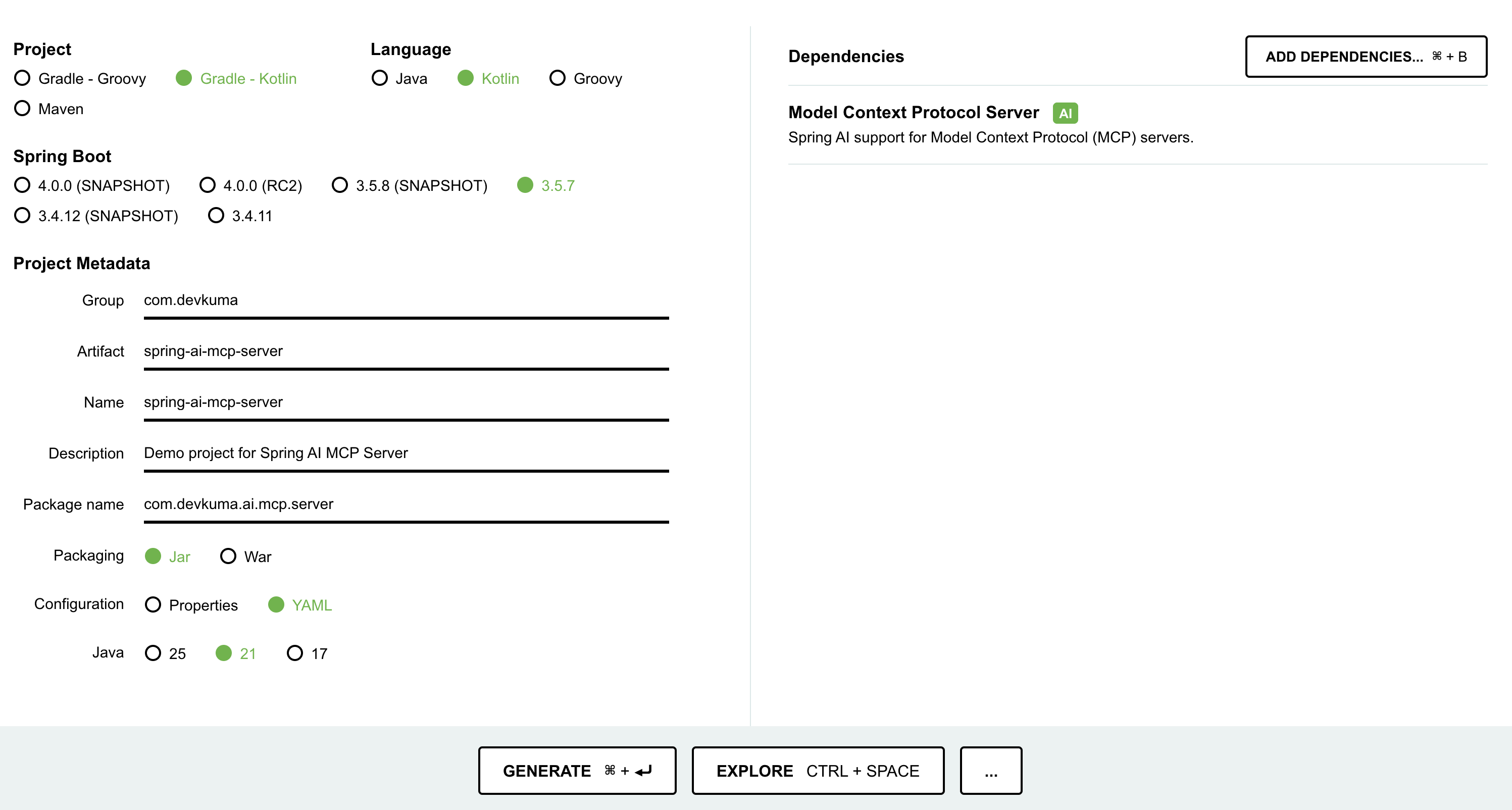1512x810 pixels.
Task: Open the three-dots more options button
Action: point(991,771)
